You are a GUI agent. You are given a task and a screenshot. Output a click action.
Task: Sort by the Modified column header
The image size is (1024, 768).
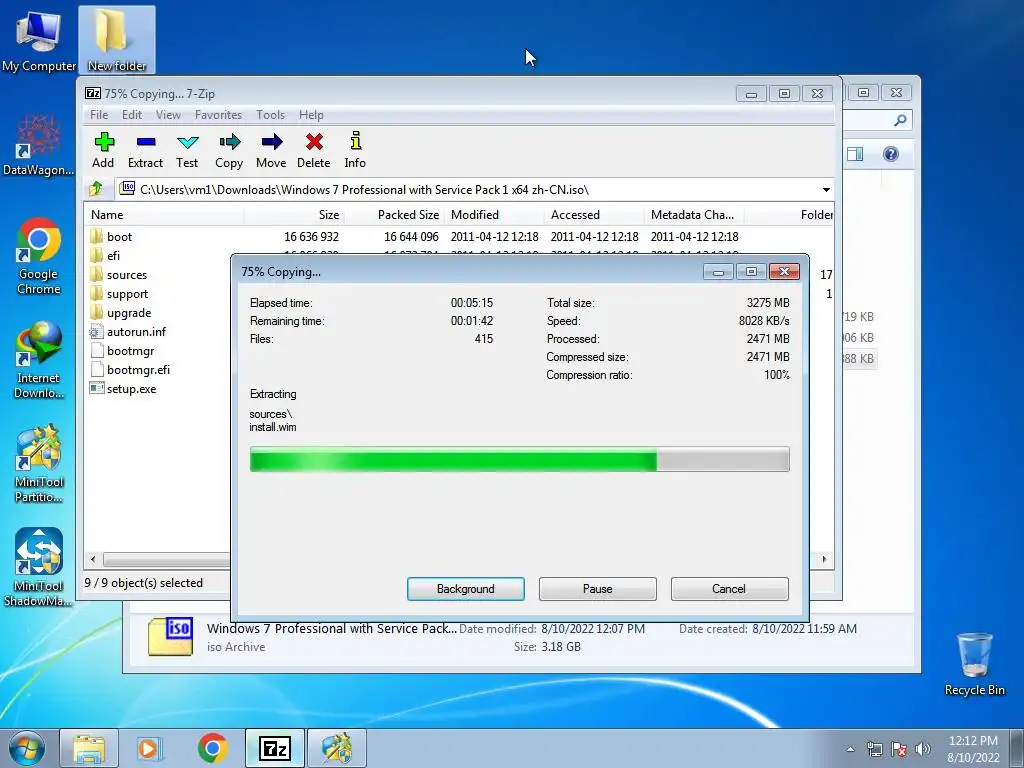[x=494, y=215]
